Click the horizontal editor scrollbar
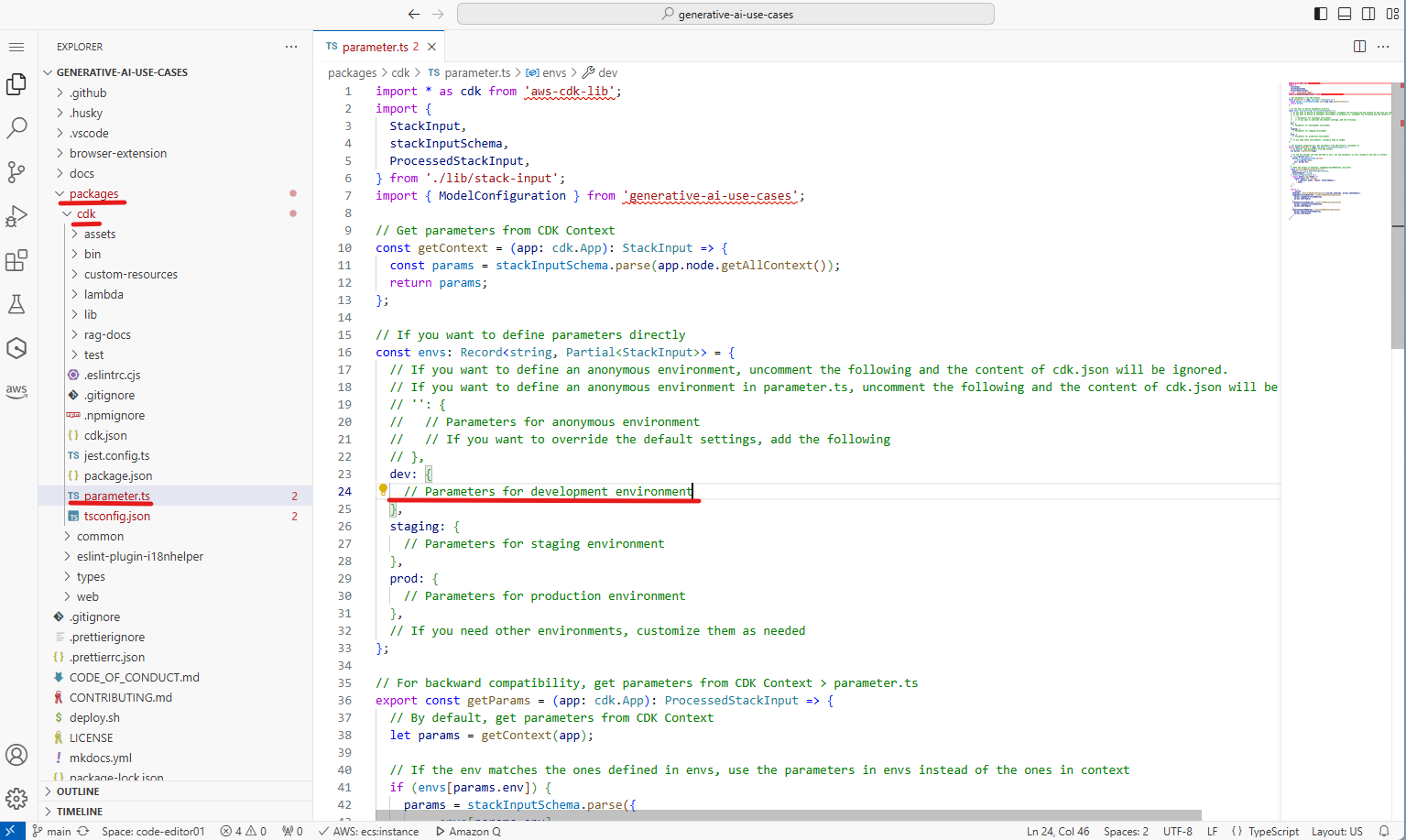 (789, 814)
